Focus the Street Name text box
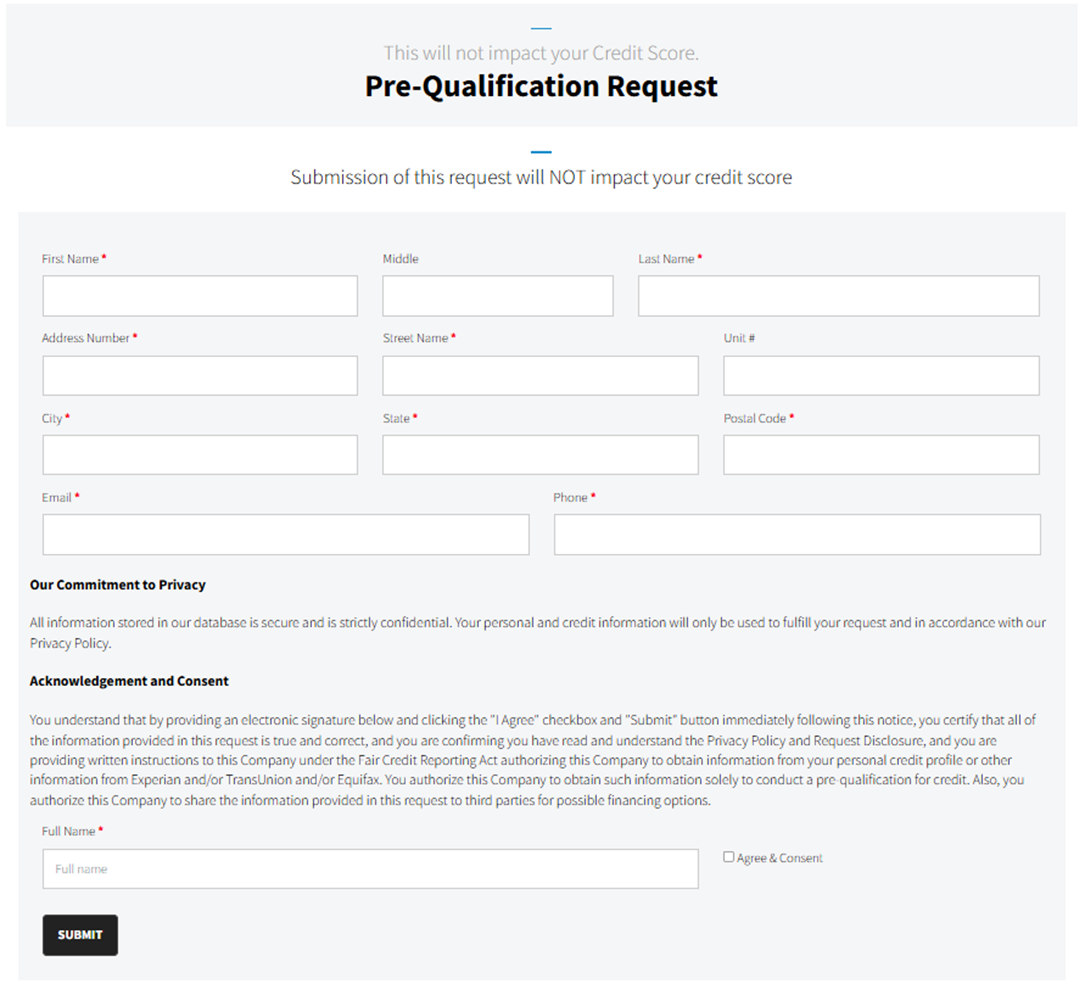The height and width of the screenshot is (984, 1085). (540, 375)
